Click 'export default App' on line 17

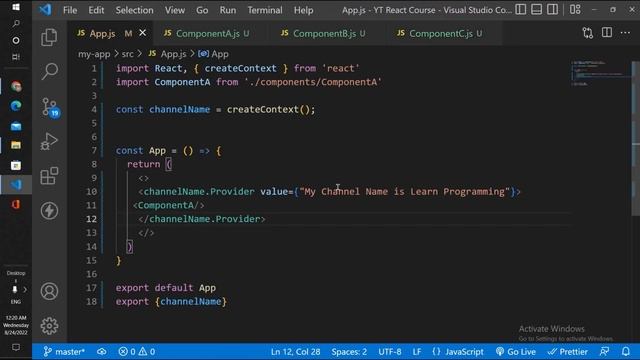tap(166, 288)
